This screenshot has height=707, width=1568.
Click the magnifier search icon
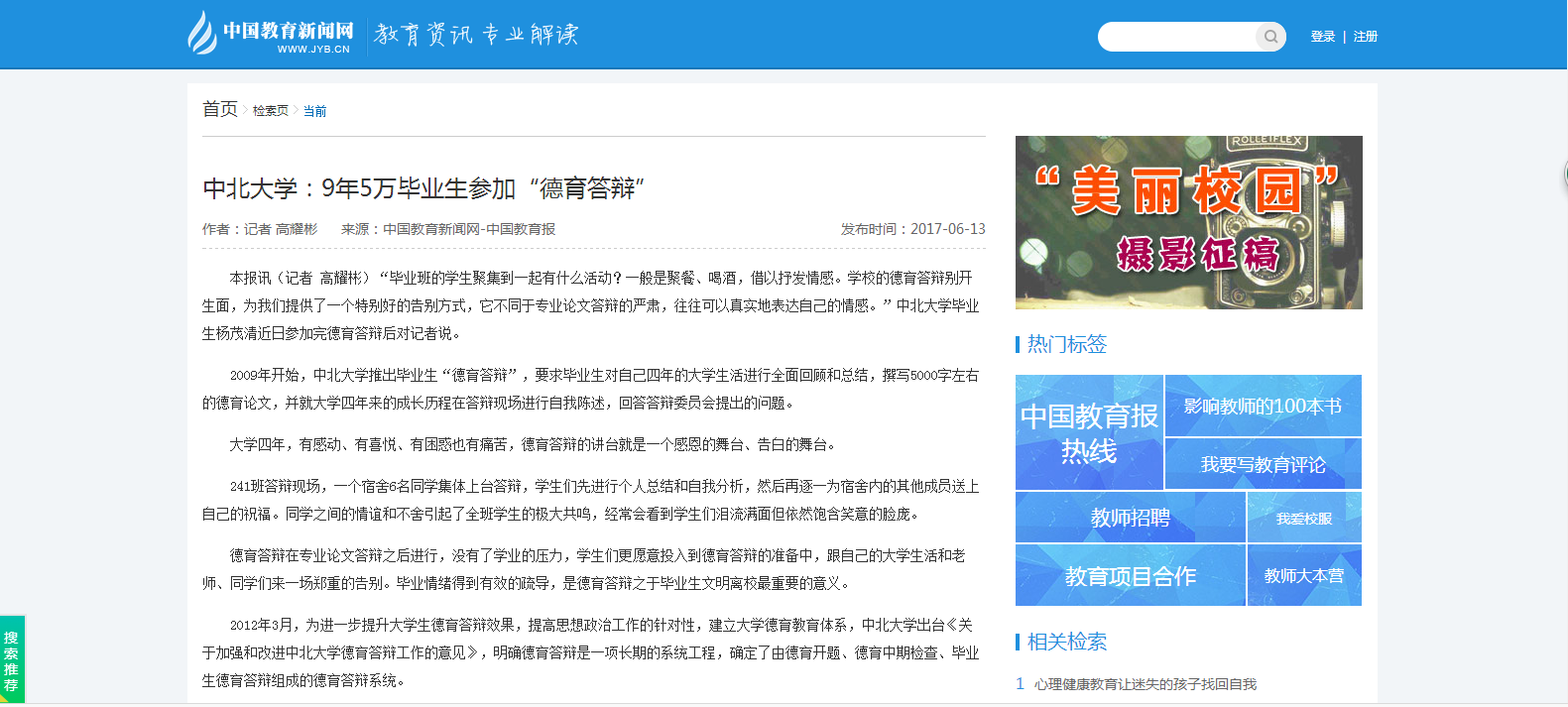point(1269,37)
